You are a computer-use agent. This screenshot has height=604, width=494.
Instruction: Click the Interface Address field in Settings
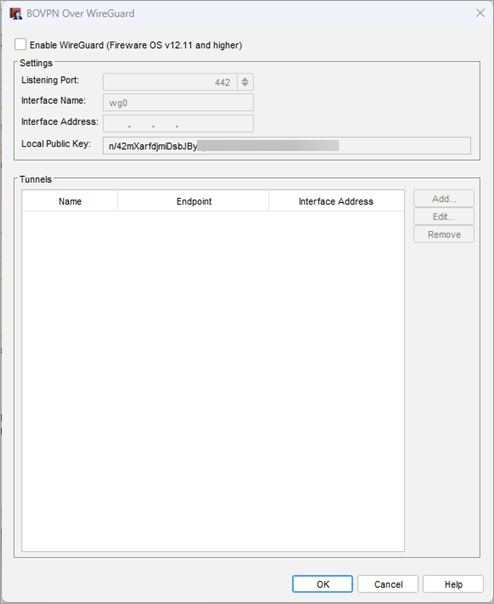(x=178, y=124)
